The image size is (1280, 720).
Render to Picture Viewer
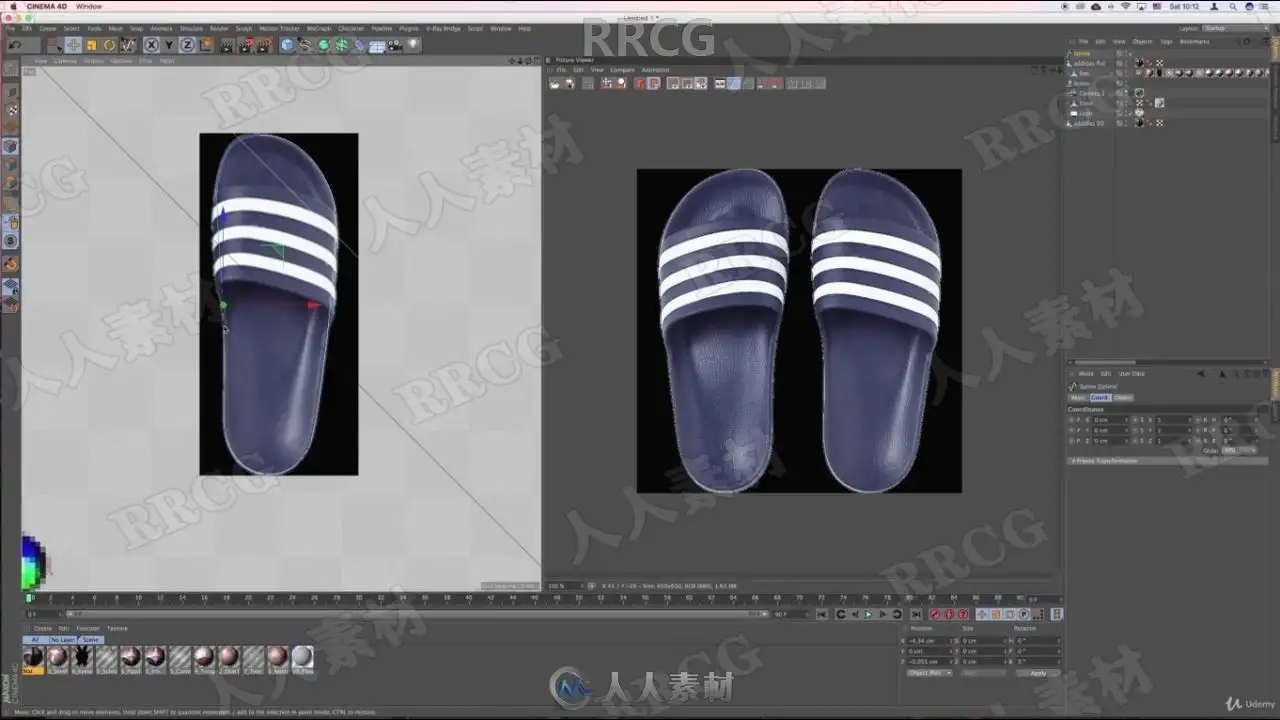[x=246, y=45]
